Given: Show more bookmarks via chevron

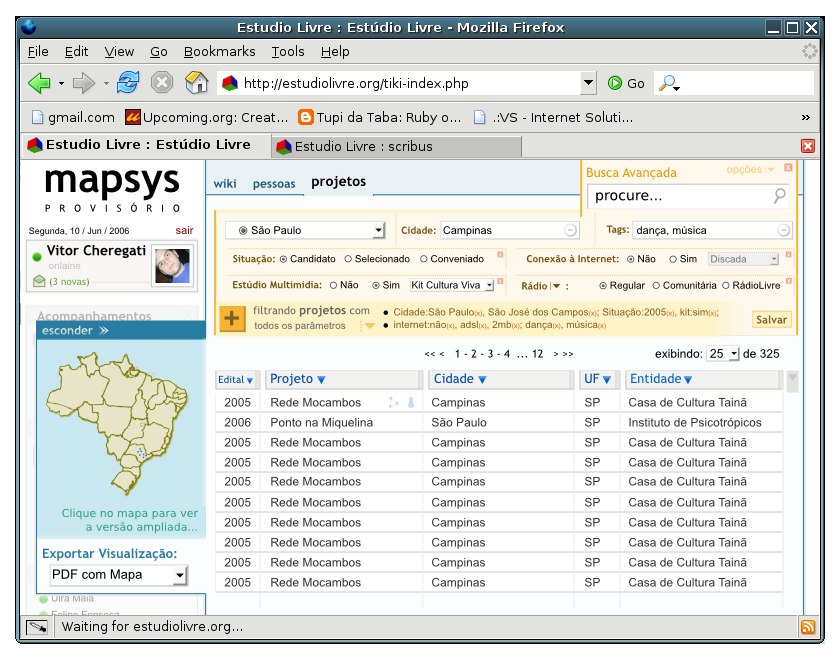Looking at the screenshot, I should [x=805, y=117].
